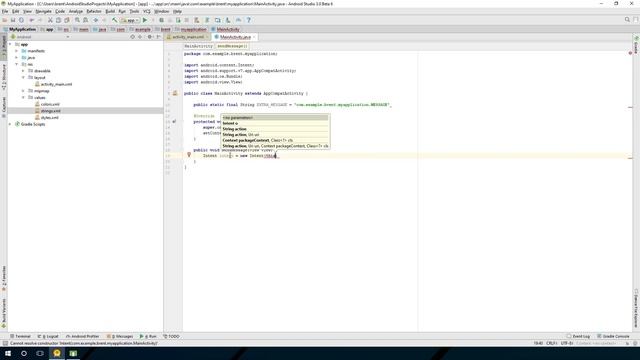Expand the drawable folder arrow
The width and height of the screenshot is (640, 360).
pyautogui.click(x=23, y=71)
